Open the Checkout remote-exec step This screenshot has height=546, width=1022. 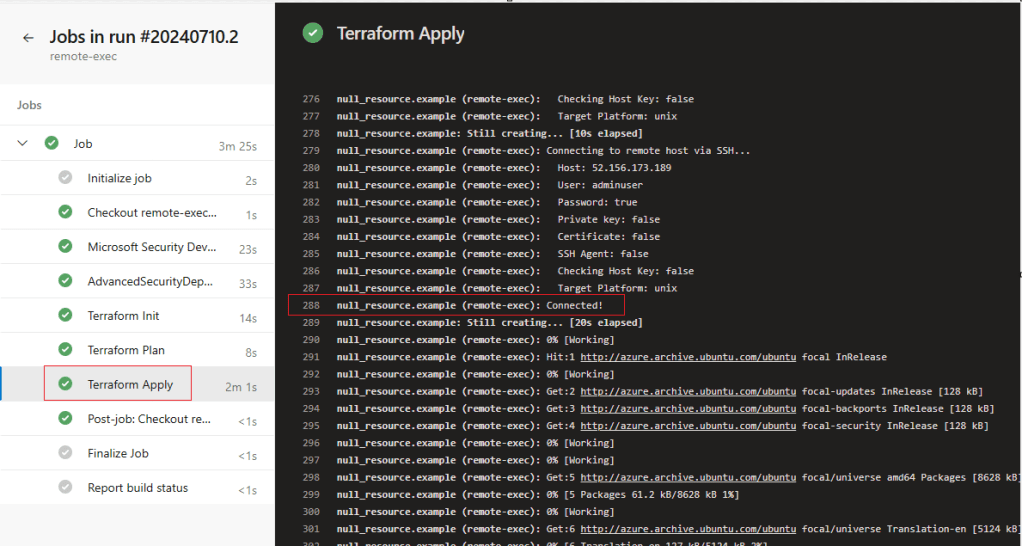coord(152,213)
